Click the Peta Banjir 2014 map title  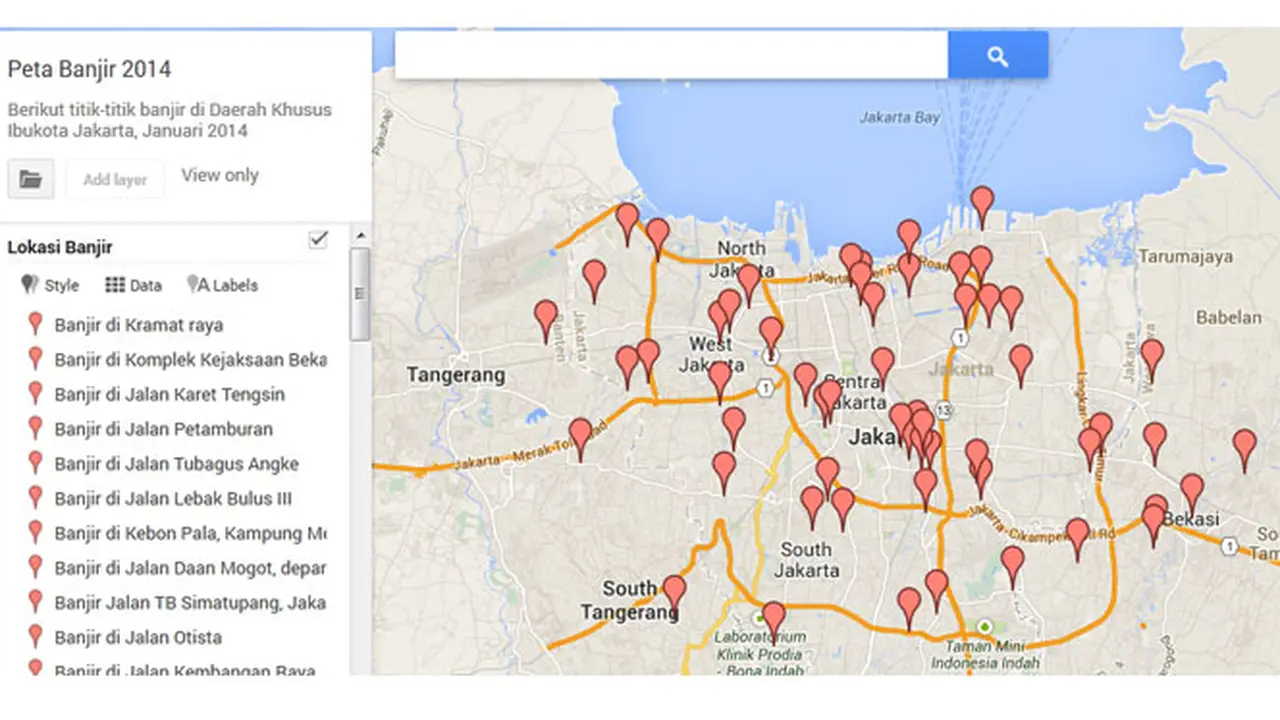[89, 69]
